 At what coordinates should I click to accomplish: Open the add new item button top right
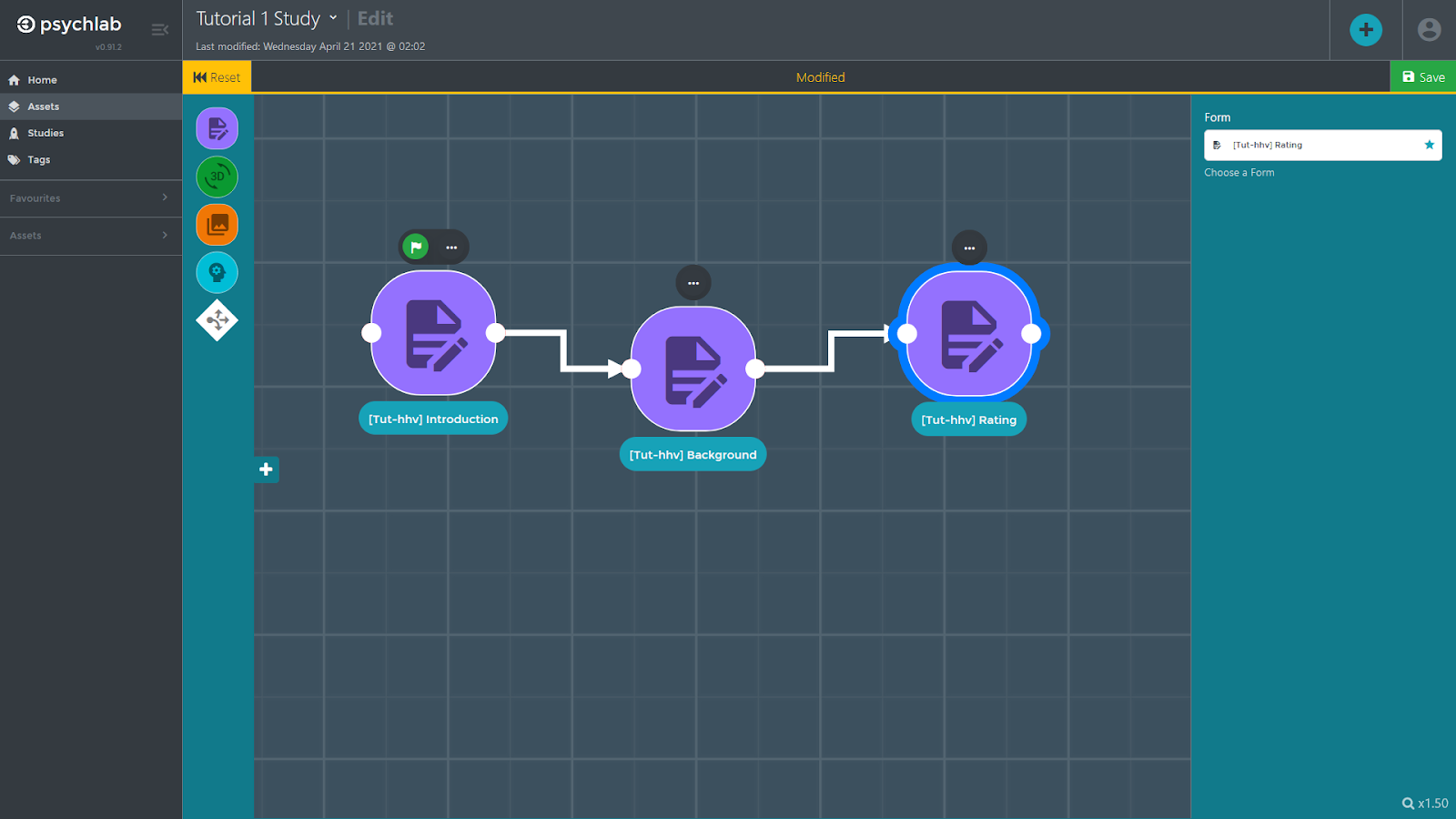coord(1365,29)
